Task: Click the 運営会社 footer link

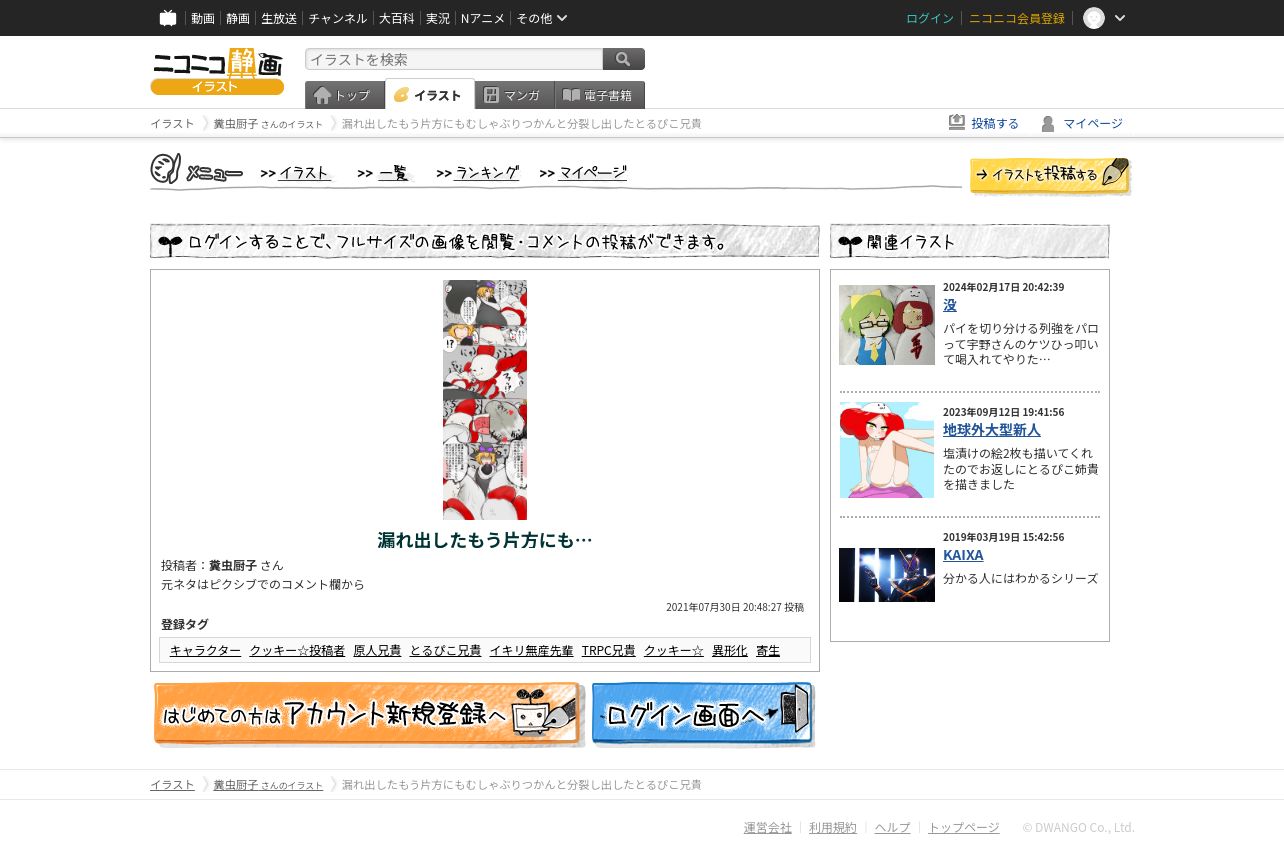Action: (768, 827)
